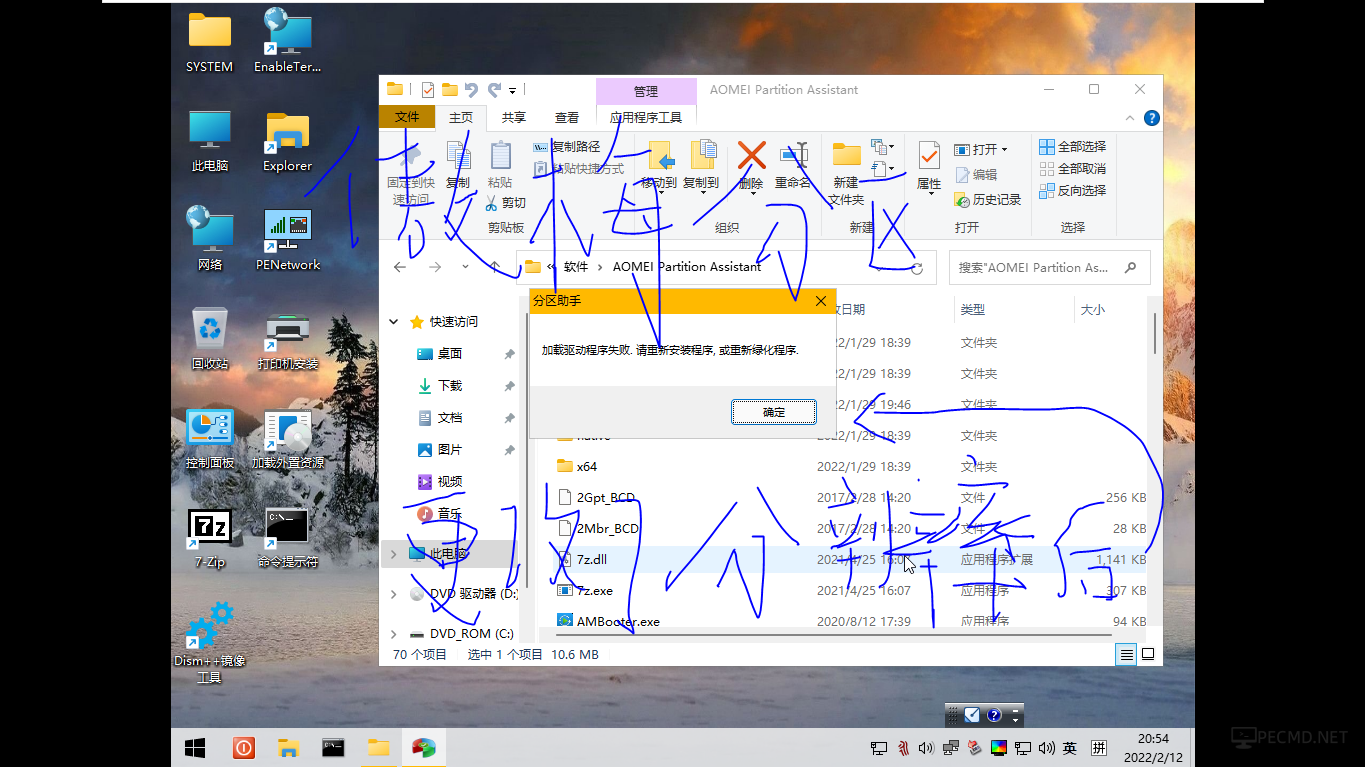Open the 打开 dropdown arrow in ribbon
Viewport: 1365px width, 767px height.
1004,149
